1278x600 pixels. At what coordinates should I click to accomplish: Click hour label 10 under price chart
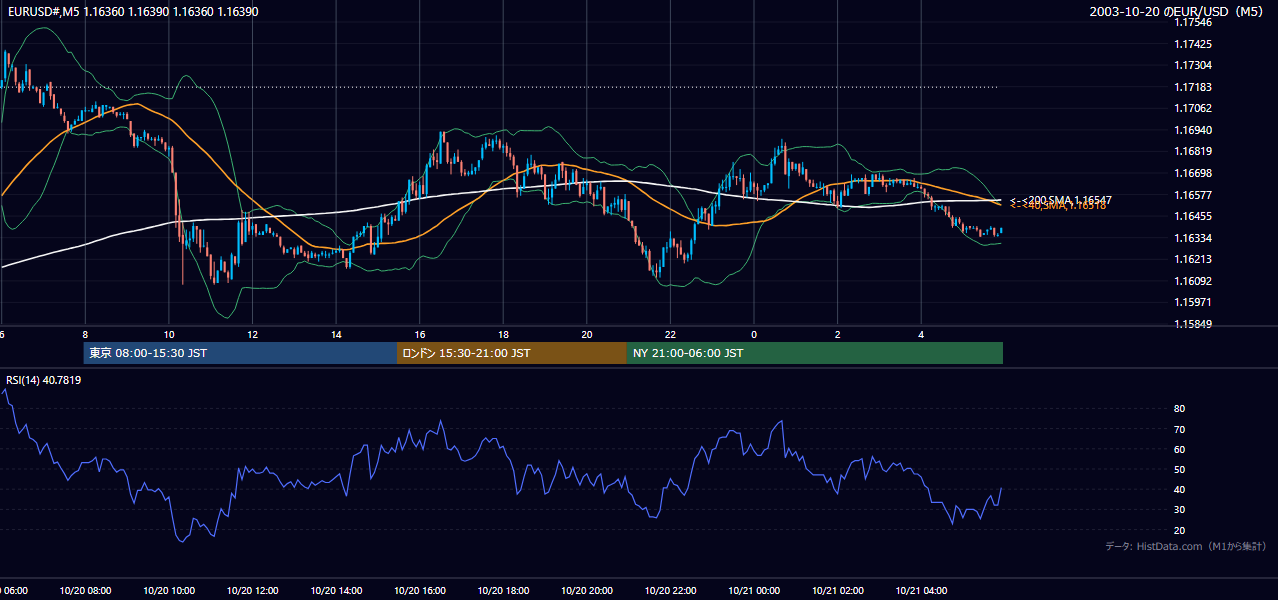click(169, 335)
